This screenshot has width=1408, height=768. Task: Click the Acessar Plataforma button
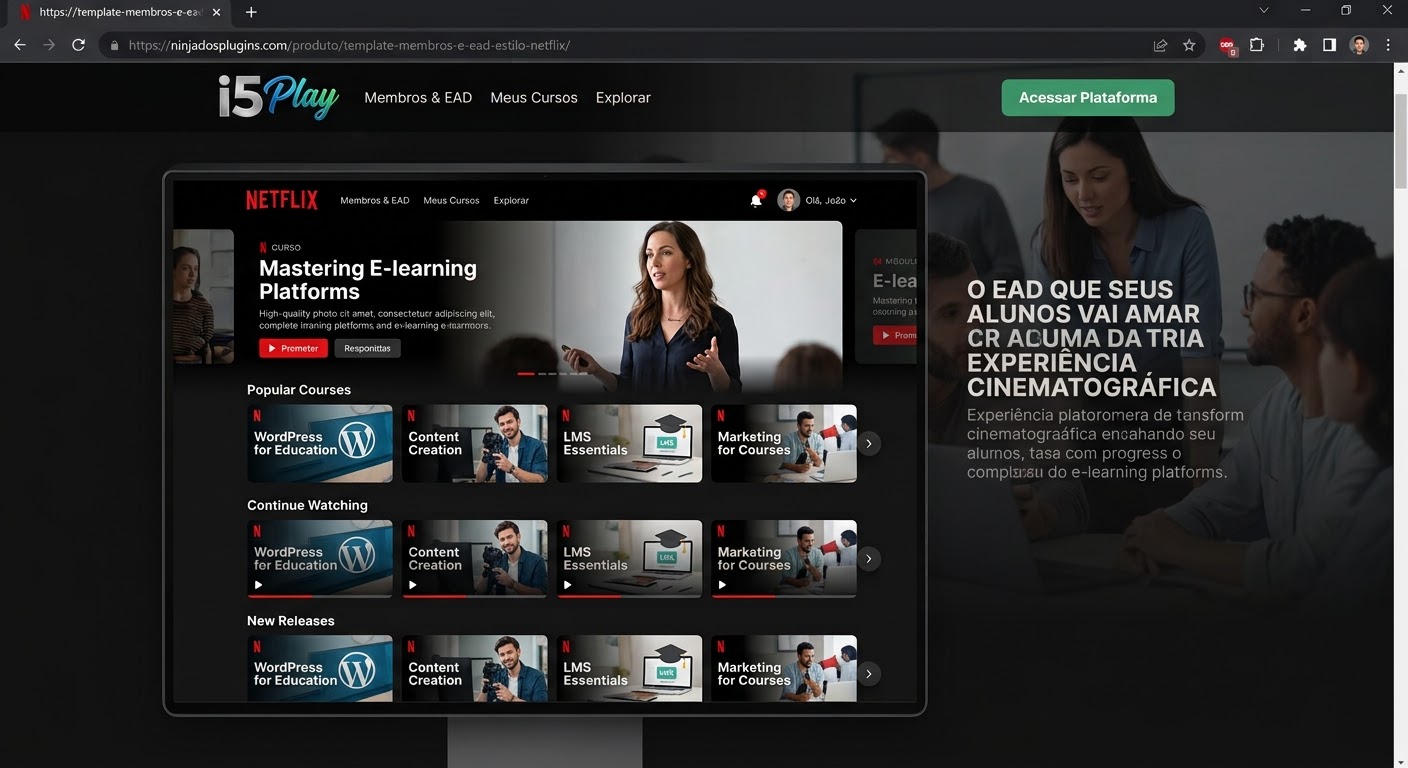(1088, 97)
